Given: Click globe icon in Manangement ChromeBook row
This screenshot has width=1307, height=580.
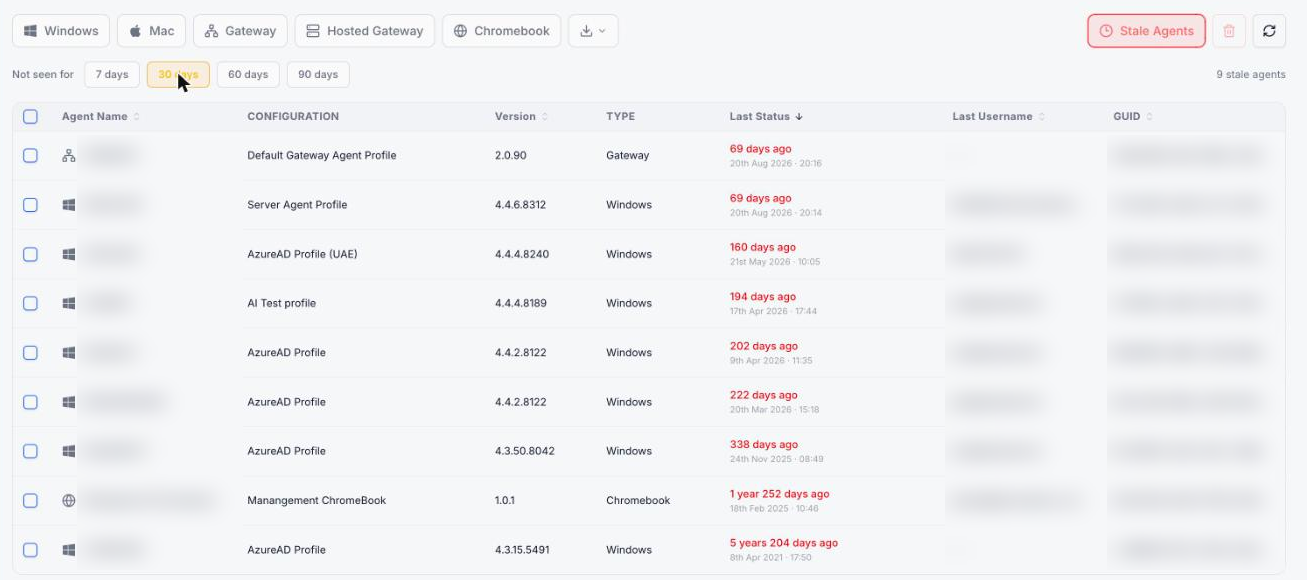Looking at the screenshot, I should coord(69,500).
